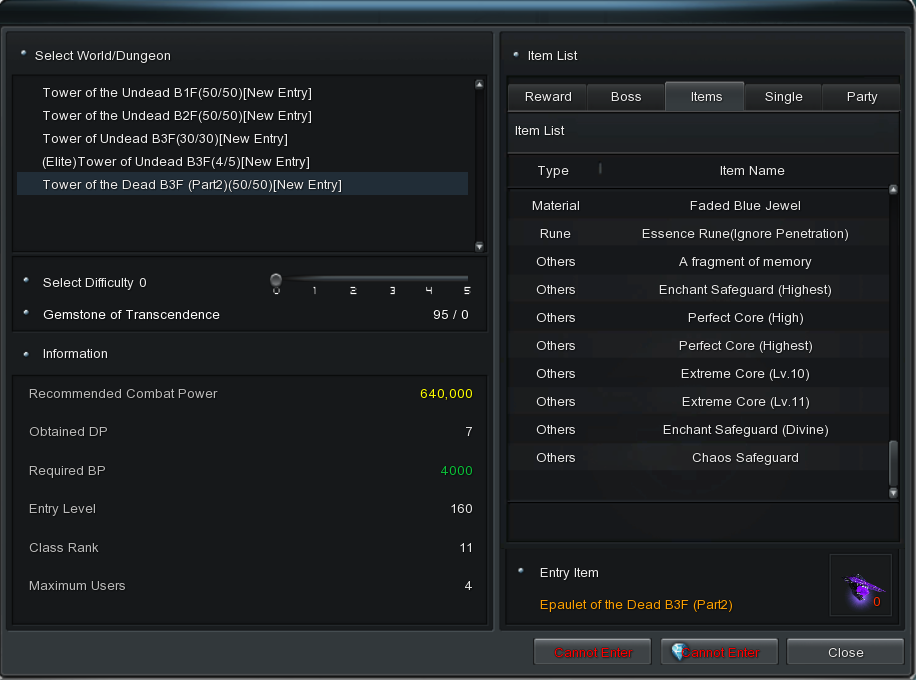Click the Close button

(845, 652)
